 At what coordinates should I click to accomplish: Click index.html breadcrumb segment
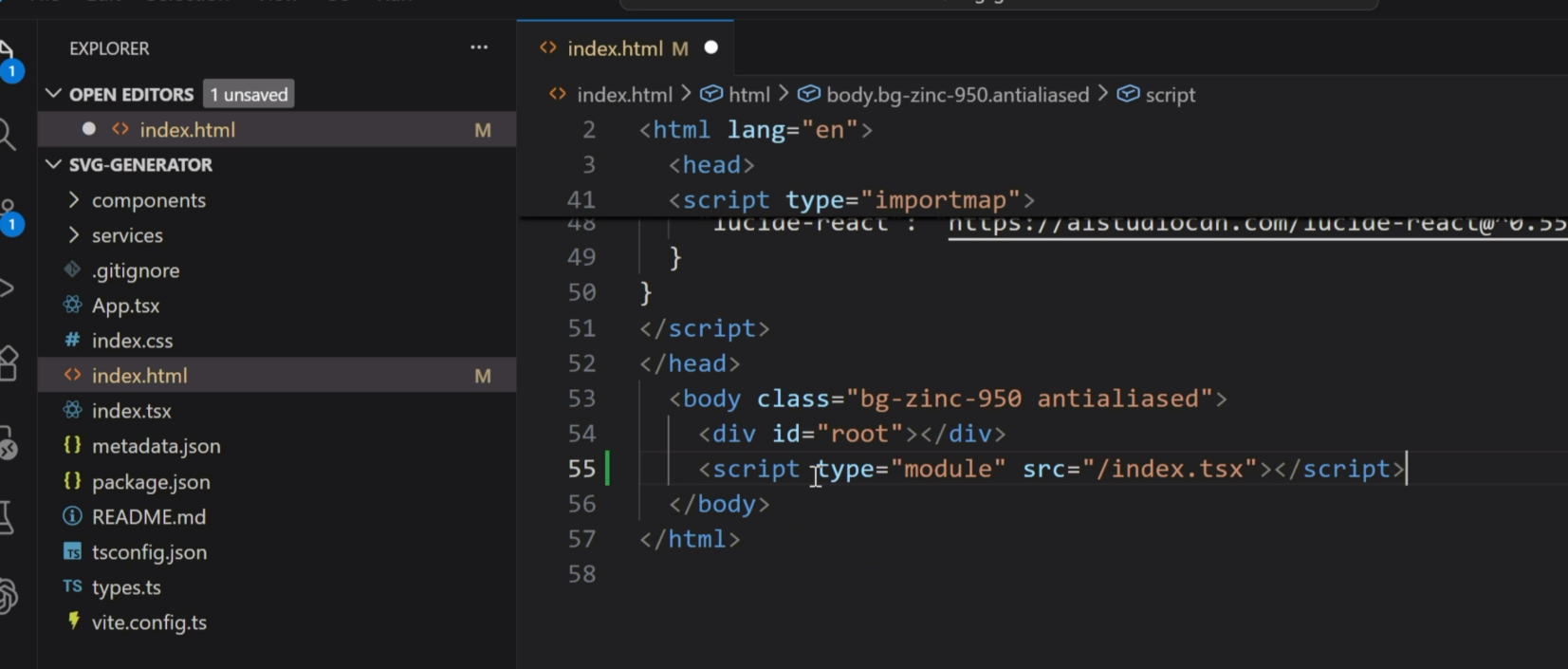[x=624, y=95]
